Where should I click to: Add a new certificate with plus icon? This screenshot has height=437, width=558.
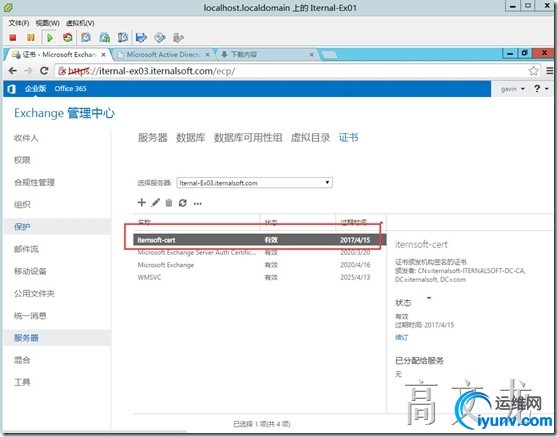pyautogui.click(x=142, y=202)
